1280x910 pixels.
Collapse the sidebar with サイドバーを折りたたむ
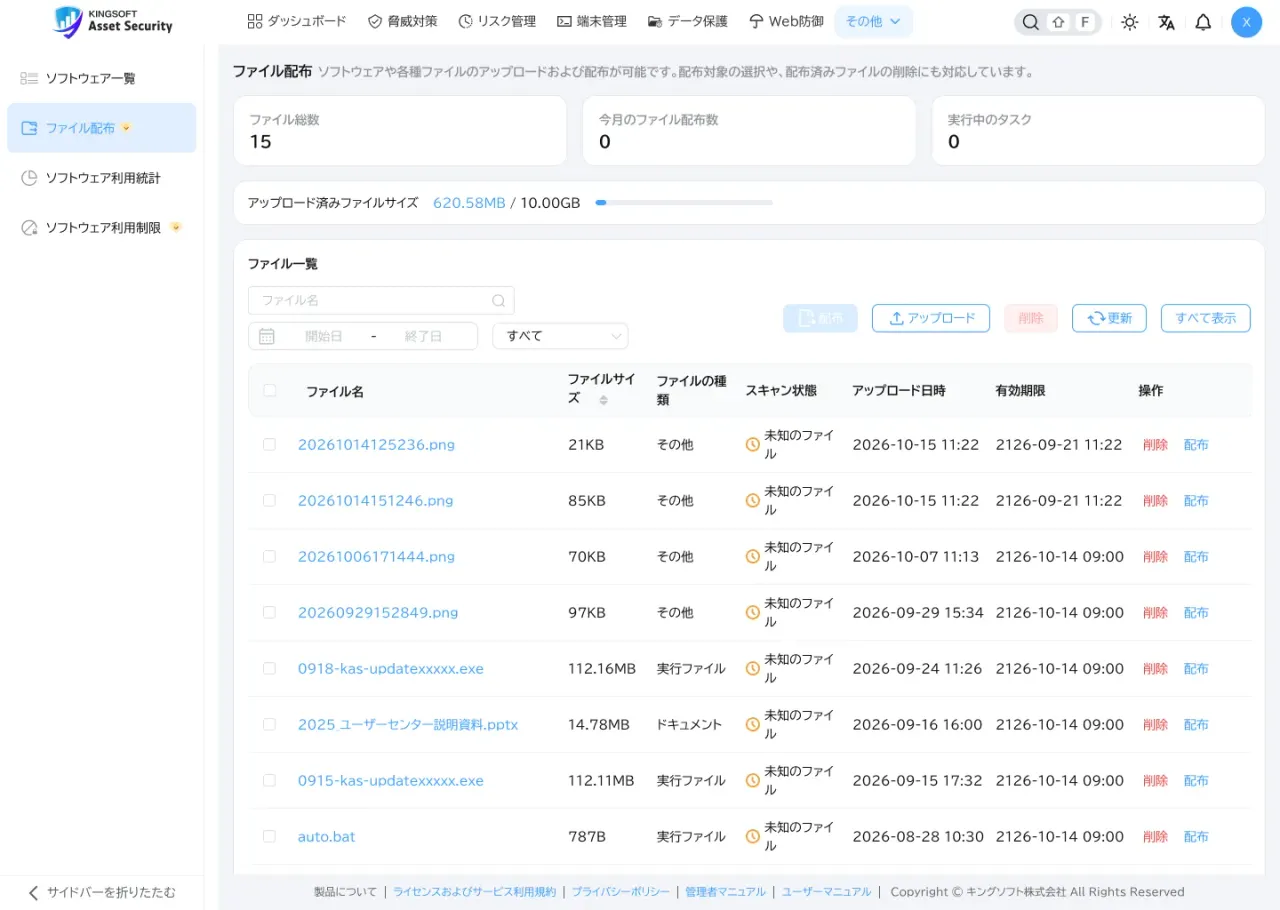tap(101, 892)
